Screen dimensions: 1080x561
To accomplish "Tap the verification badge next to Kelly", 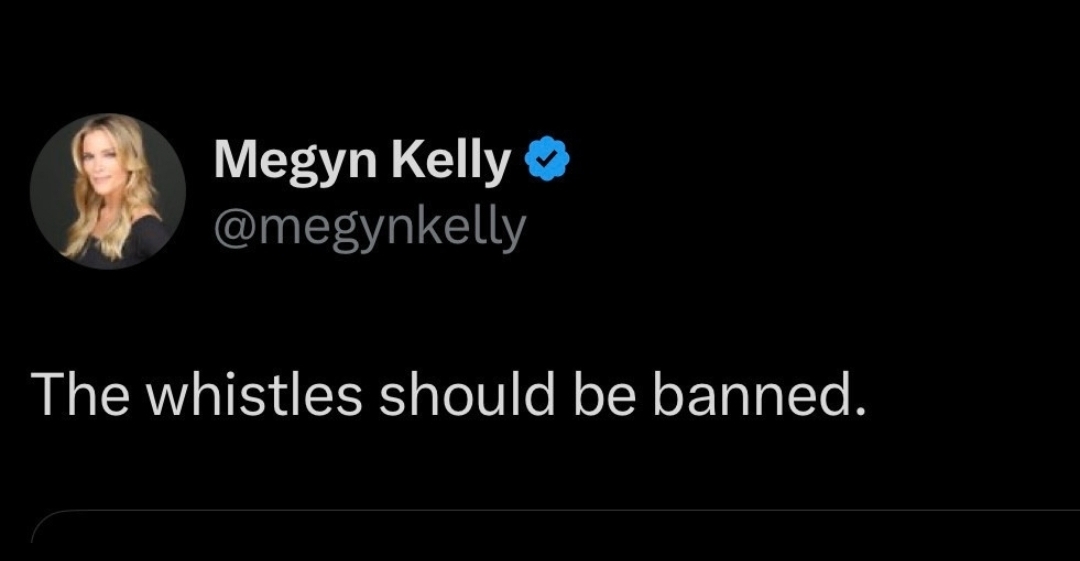I will coord(548,161).
